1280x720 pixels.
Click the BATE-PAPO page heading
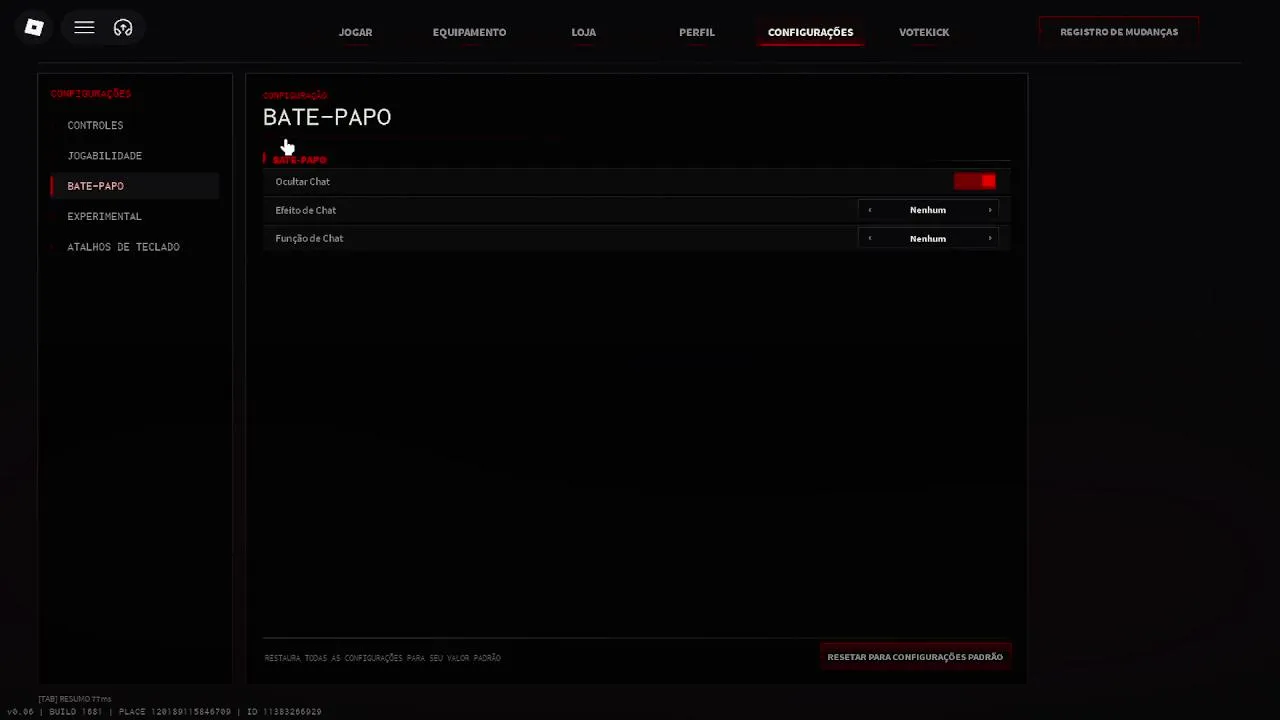(x=327, y=117)
